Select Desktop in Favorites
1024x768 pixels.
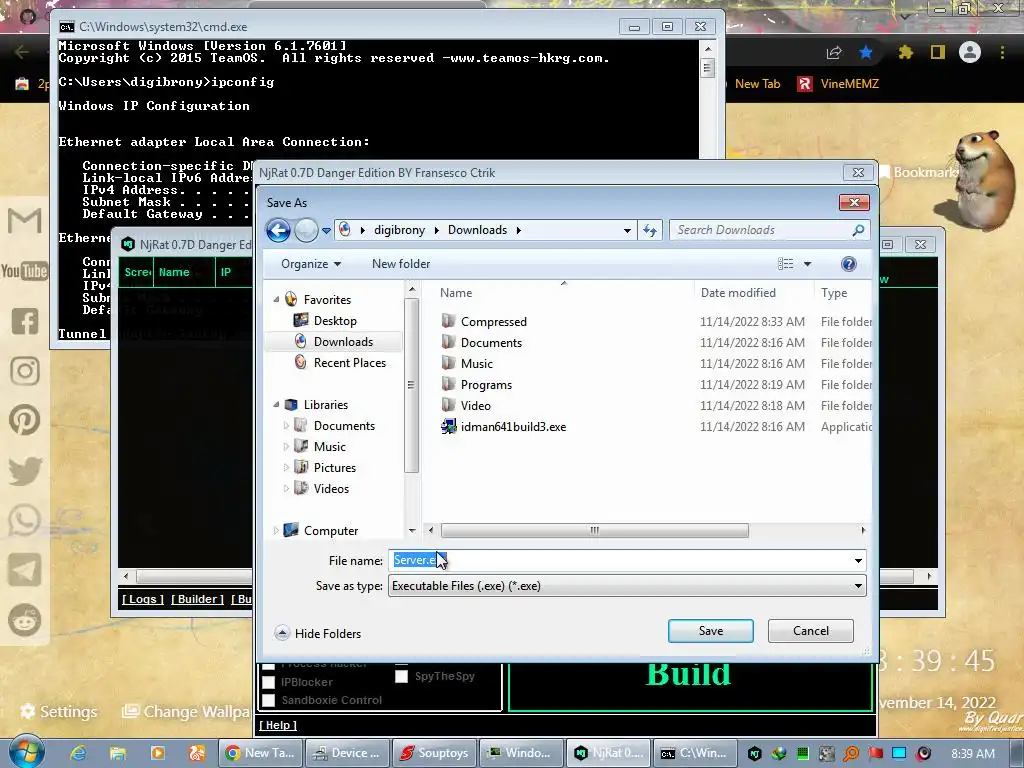334,321
